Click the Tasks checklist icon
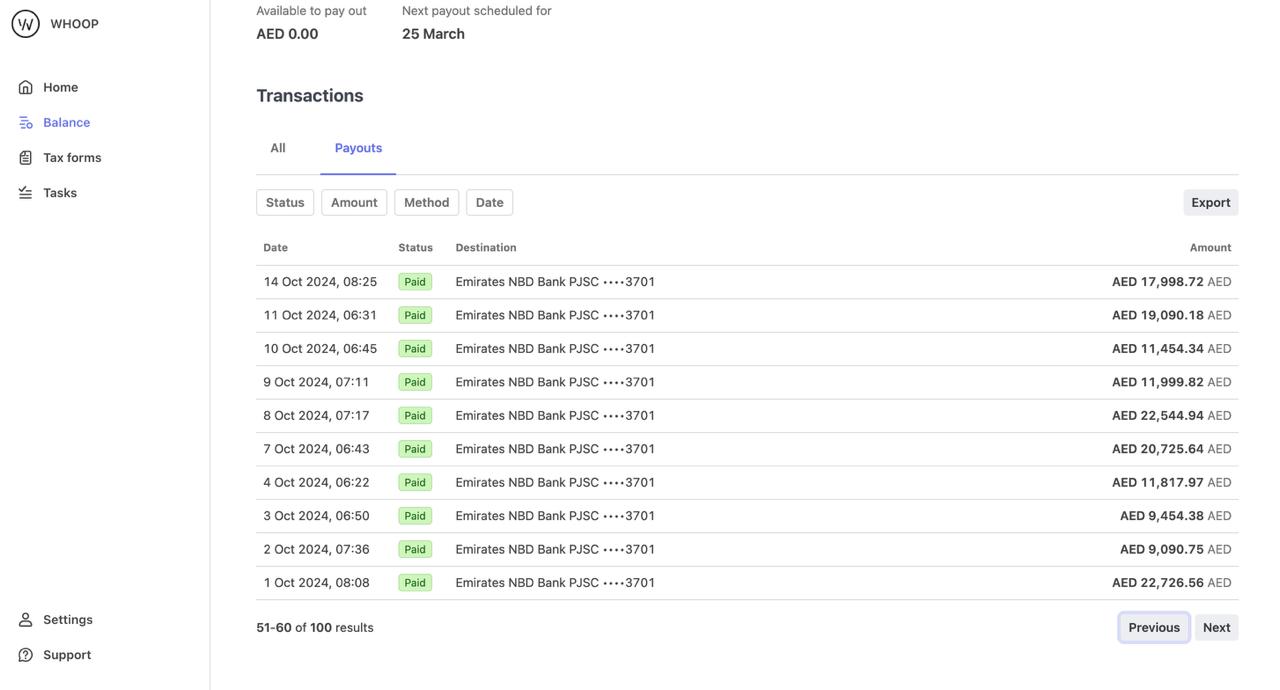This screenshot has width=1280, height=690. click(x=26, y=193)
